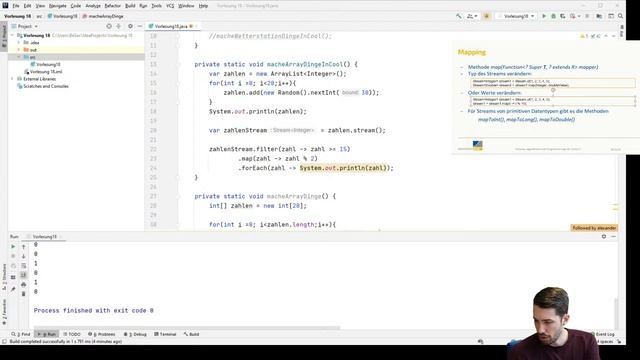Open the Build menu

[x=130, y=6]
